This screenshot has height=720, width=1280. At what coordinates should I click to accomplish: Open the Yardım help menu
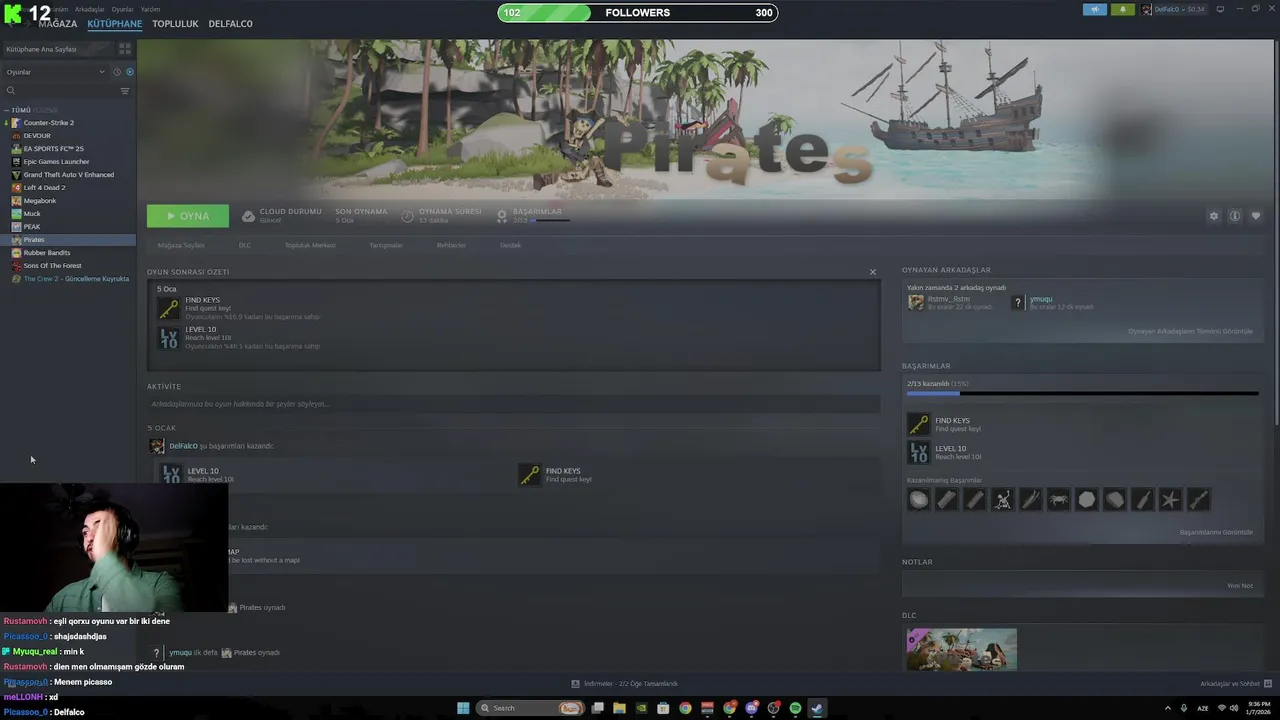click(x=150, y=9)
